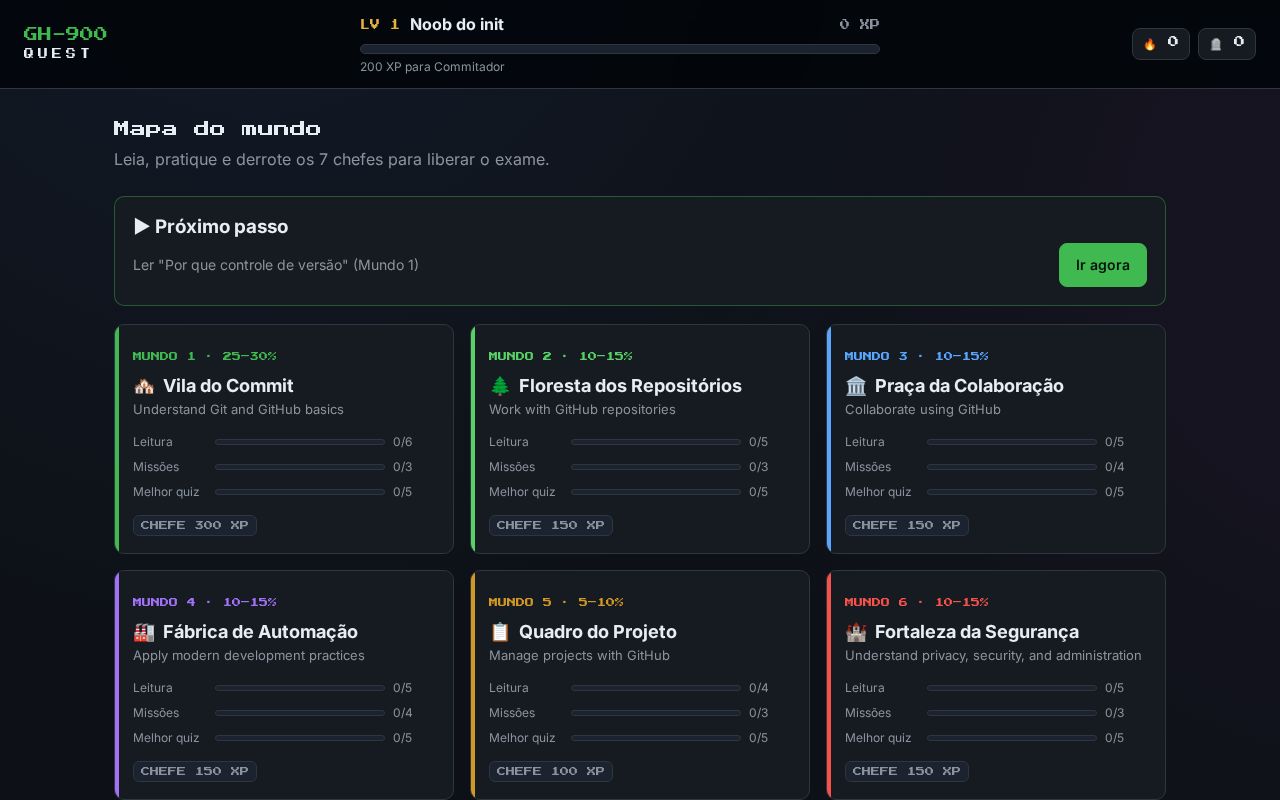This screenshot has height=800, width=1280.
Task: Click the Leitura progress bar in Fábrica de Automação
Action: click(300, 688)
